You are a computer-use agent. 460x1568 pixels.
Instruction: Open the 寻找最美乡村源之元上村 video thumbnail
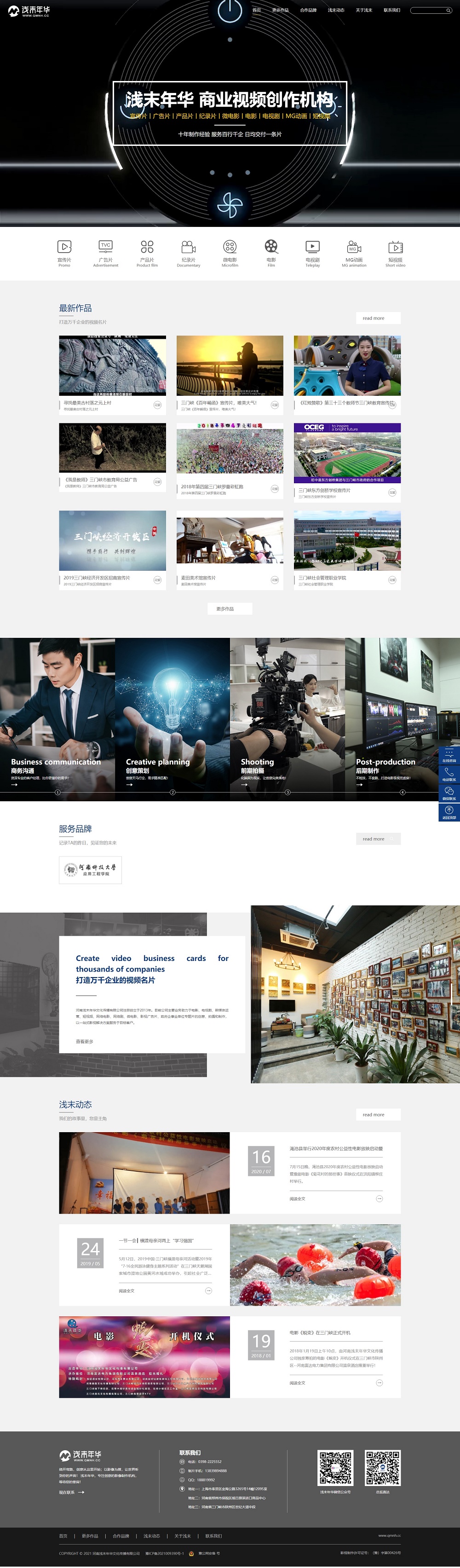click(x=113, y=365)
